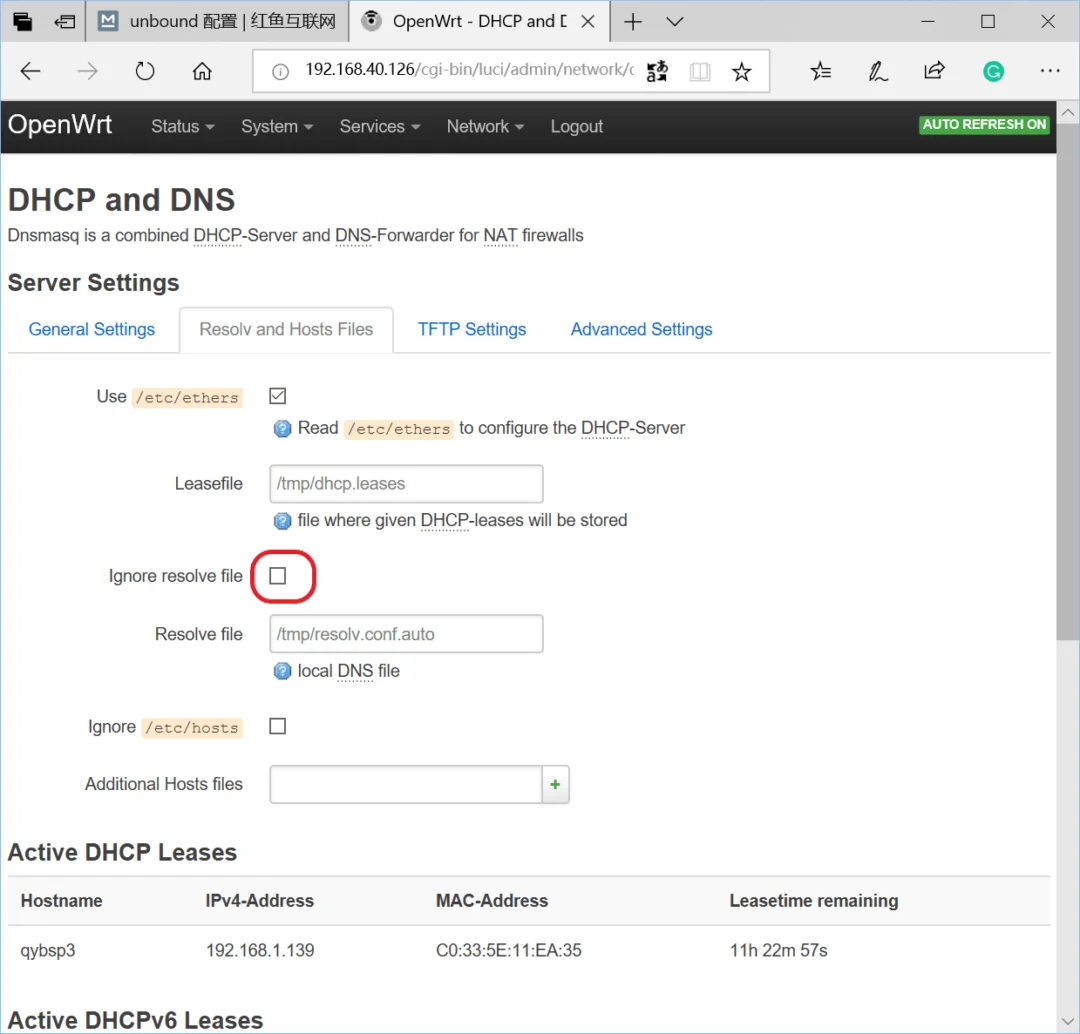
Task: Toggle the AUTO REFRESH ON button
Action: point(984,125)
